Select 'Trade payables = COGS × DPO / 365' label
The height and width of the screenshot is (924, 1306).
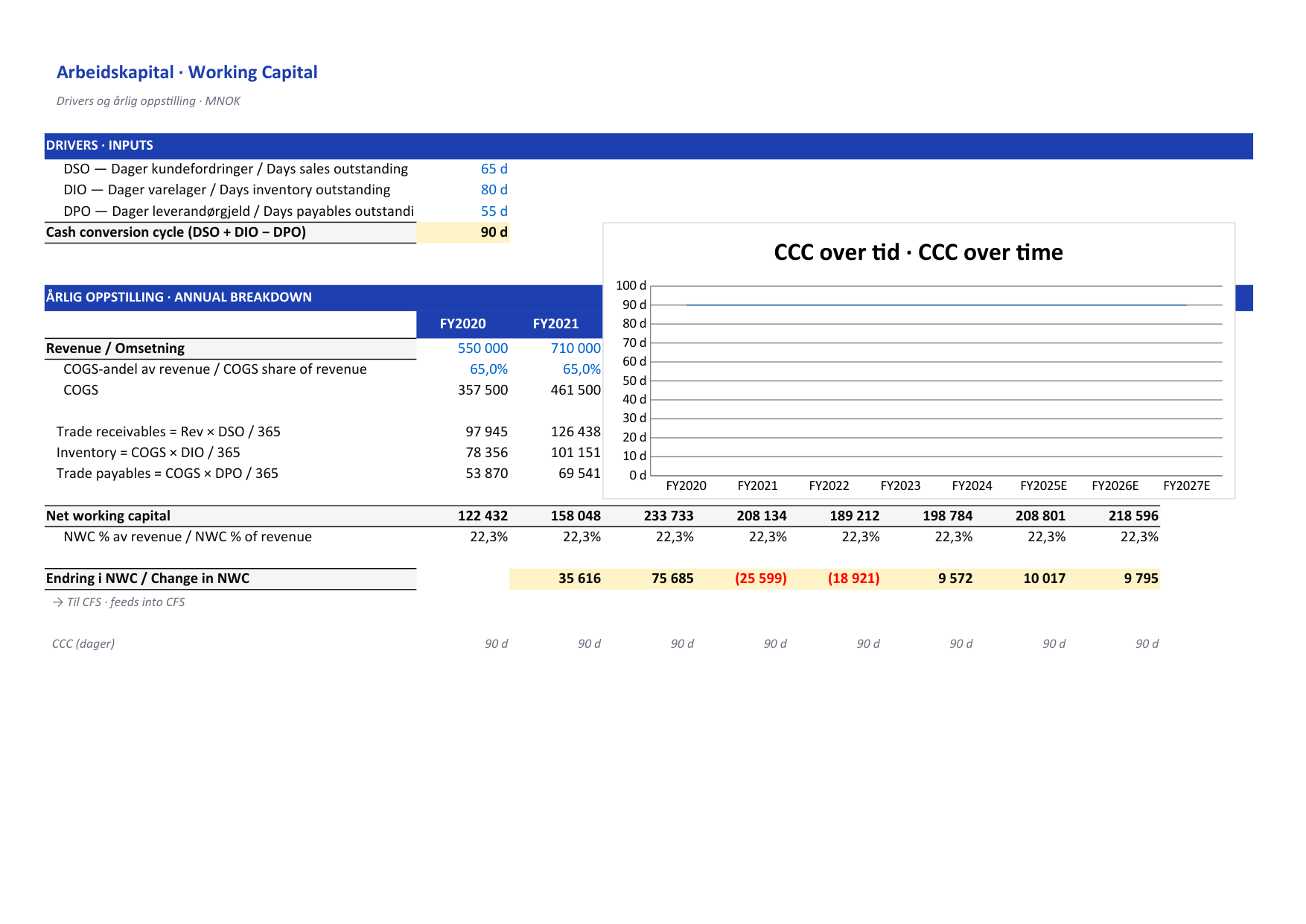coord(168,474)
